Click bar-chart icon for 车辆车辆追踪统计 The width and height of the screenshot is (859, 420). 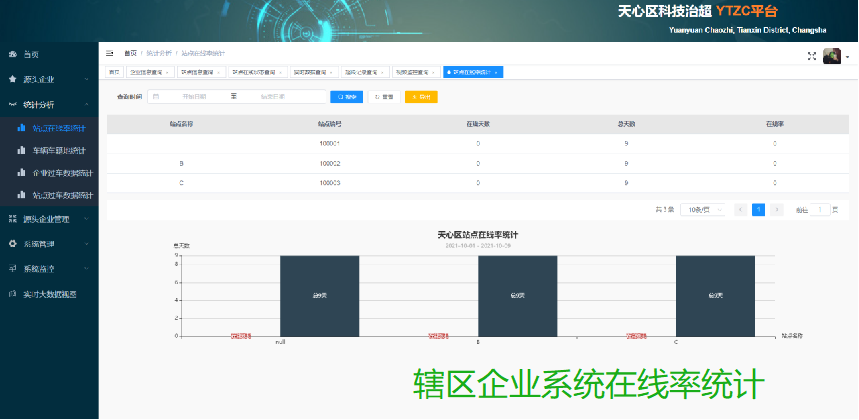tap(21, 150)
